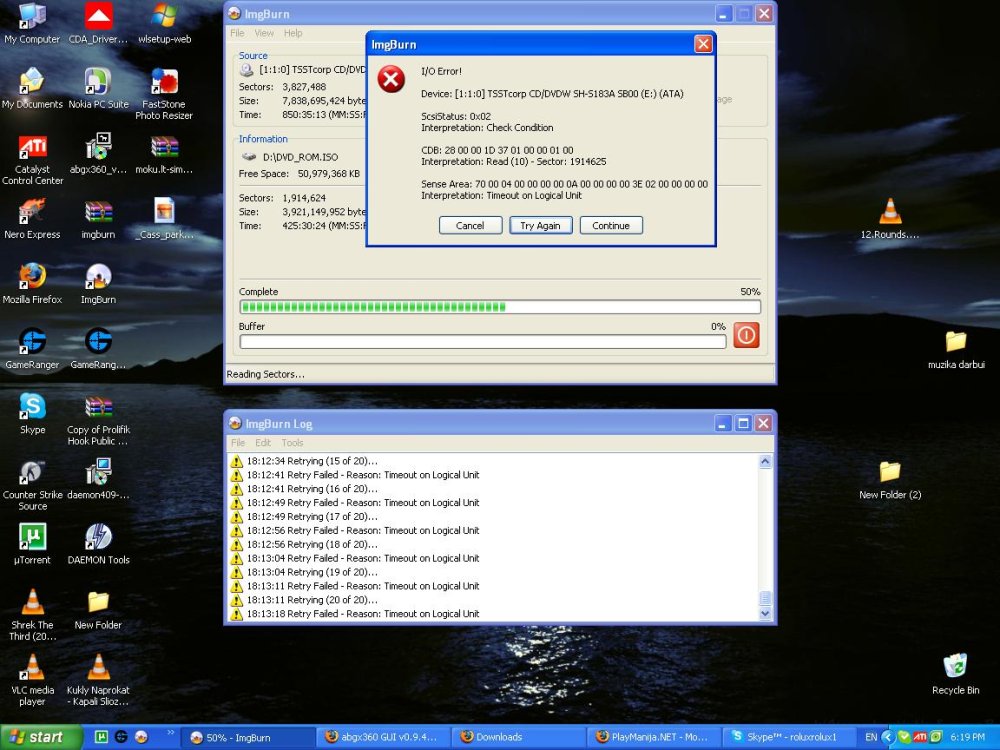Image resolution: width=1000 pixels, height=750 pixels.
Task: Open the File menu in ImgBurn Log
Action: point(238,443)
